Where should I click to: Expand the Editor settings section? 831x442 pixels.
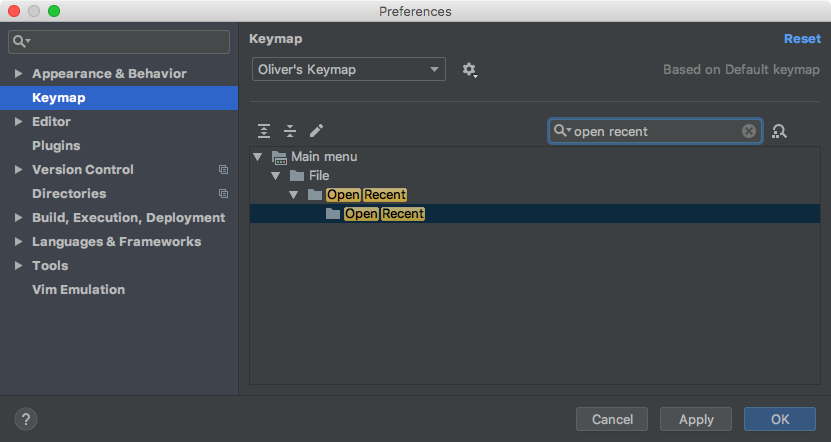[x=18, y=122]
